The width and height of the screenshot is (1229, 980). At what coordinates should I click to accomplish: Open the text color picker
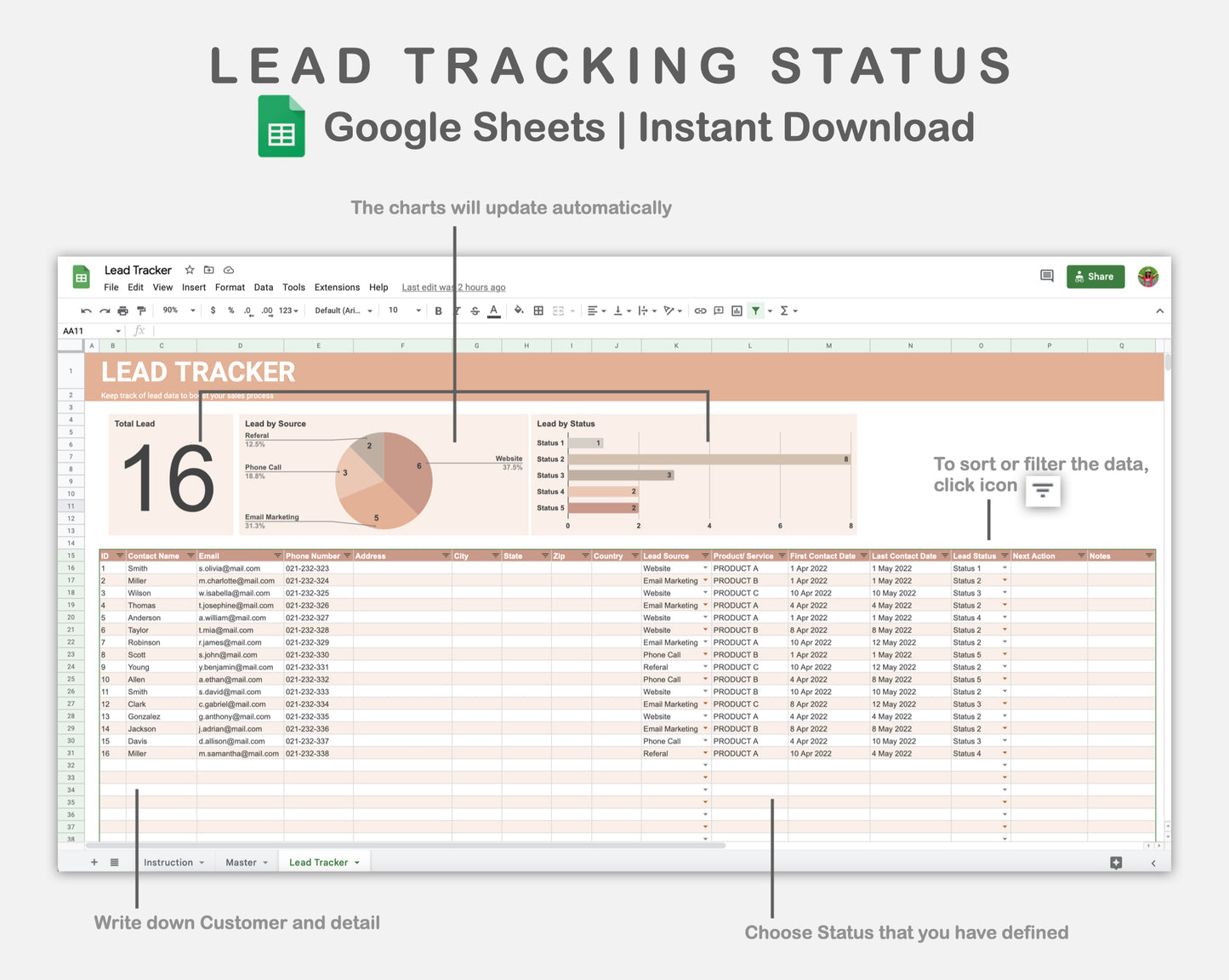pyautogui.click(x=494, y=311)
